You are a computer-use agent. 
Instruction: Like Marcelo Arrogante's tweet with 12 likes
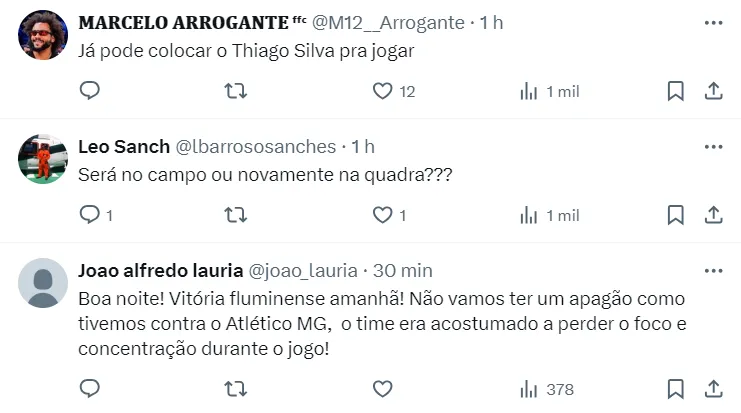382,91
